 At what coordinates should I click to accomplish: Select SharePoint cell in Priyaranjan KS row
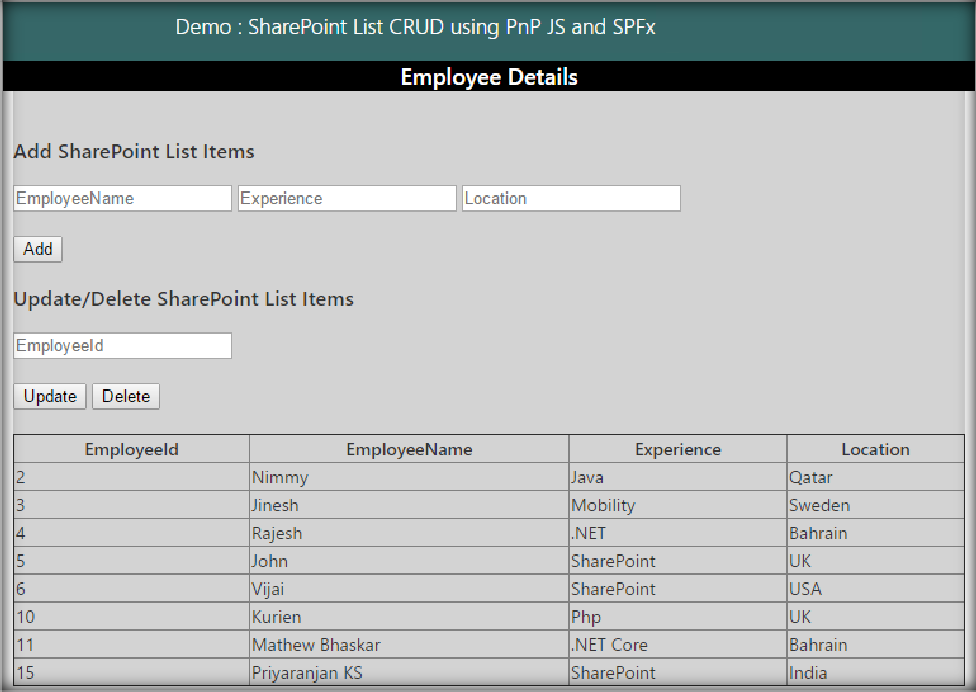(678, 673)
